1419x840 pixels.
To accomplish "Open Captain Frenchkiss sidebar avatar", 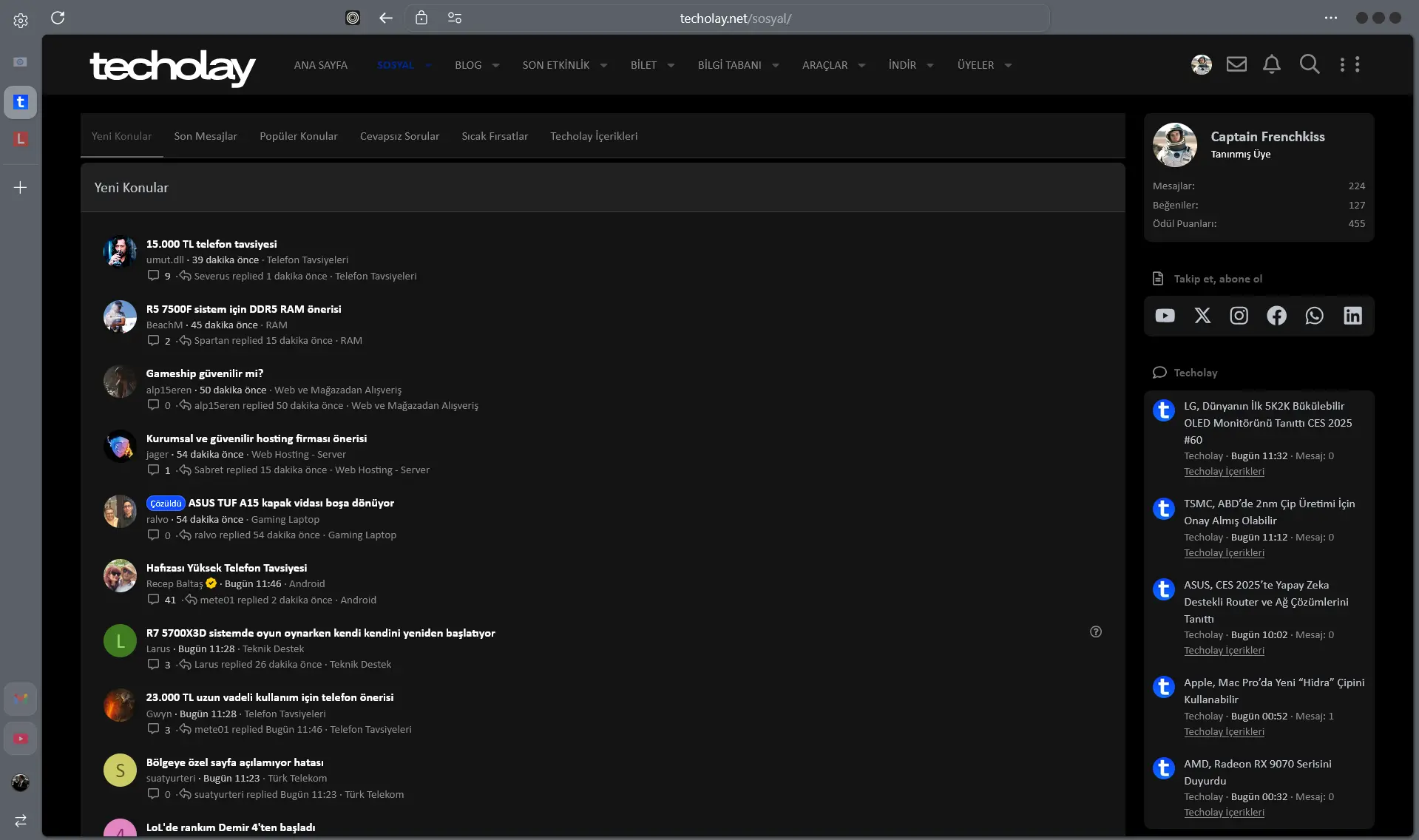I will click(1175, 145).
